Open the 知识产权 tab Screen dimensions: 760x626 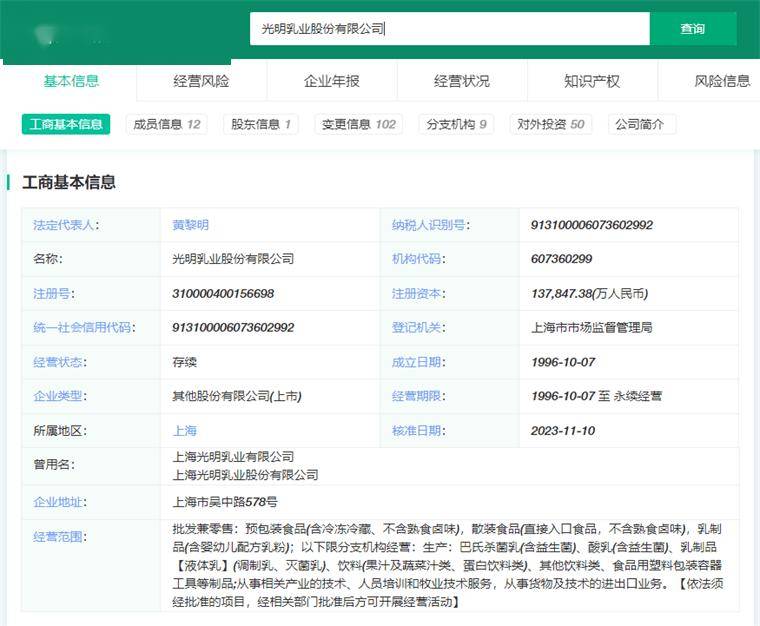[592, 81]
